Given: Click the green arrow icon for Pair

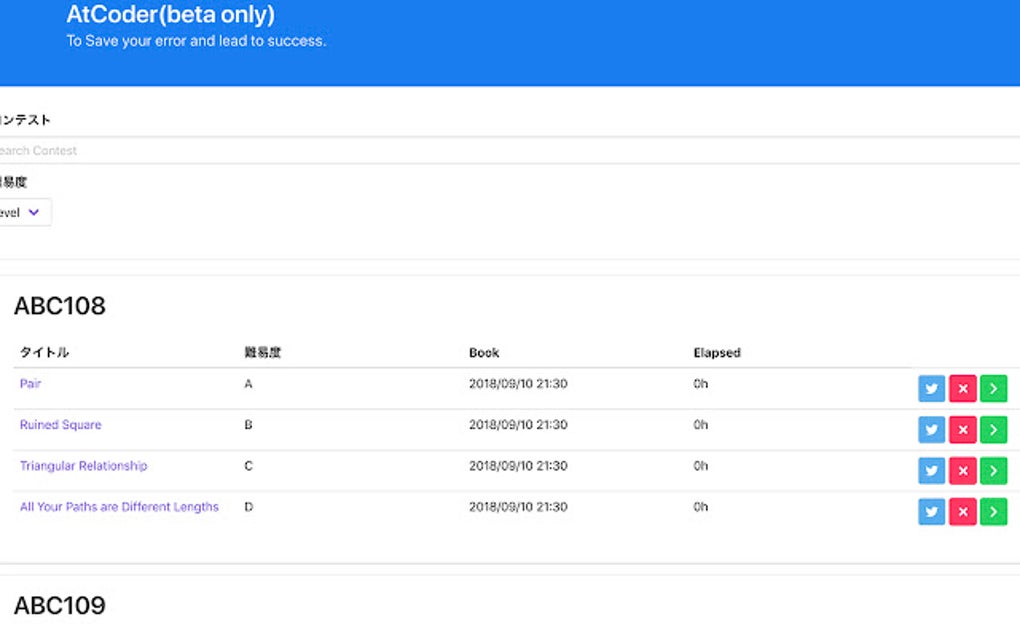Looking at the screenshot, I should coord(993,389).
